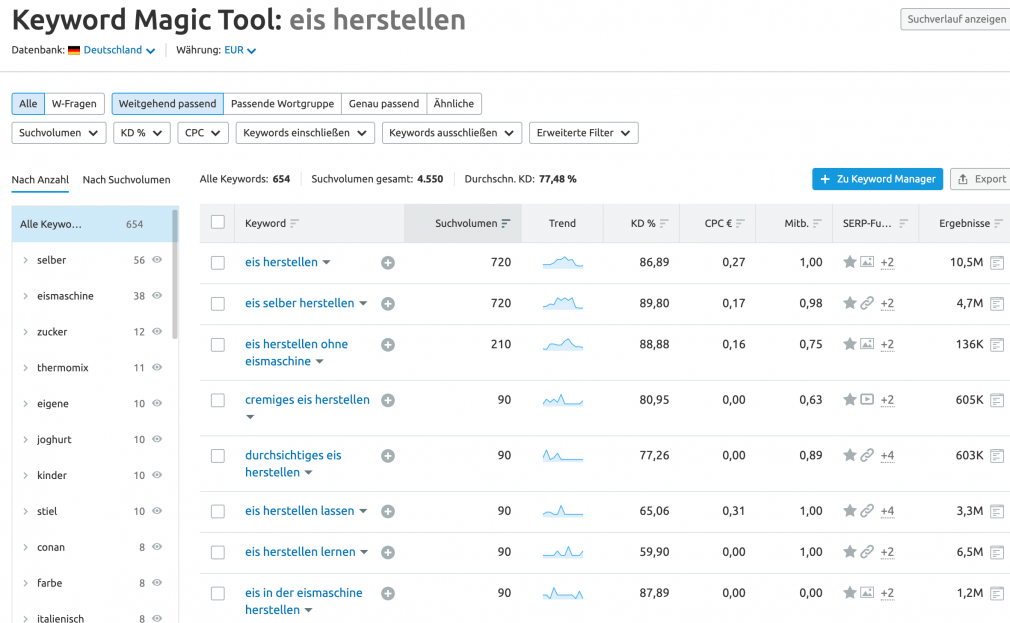
Task: Open 'Keywords einschließen' dropdown
Action: 305,133
